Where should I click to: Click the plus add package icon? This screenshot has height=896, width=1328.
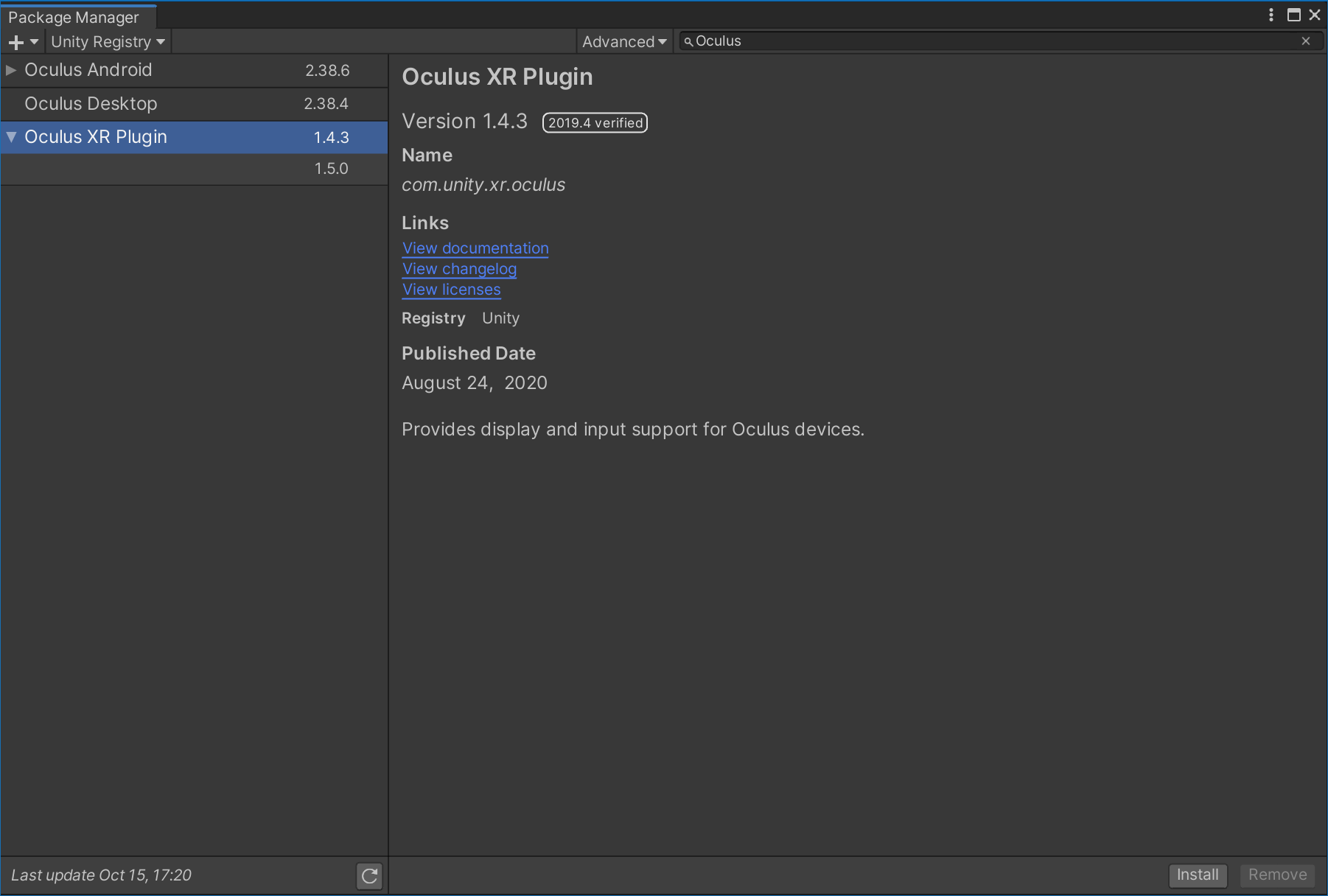pos(17,42)
